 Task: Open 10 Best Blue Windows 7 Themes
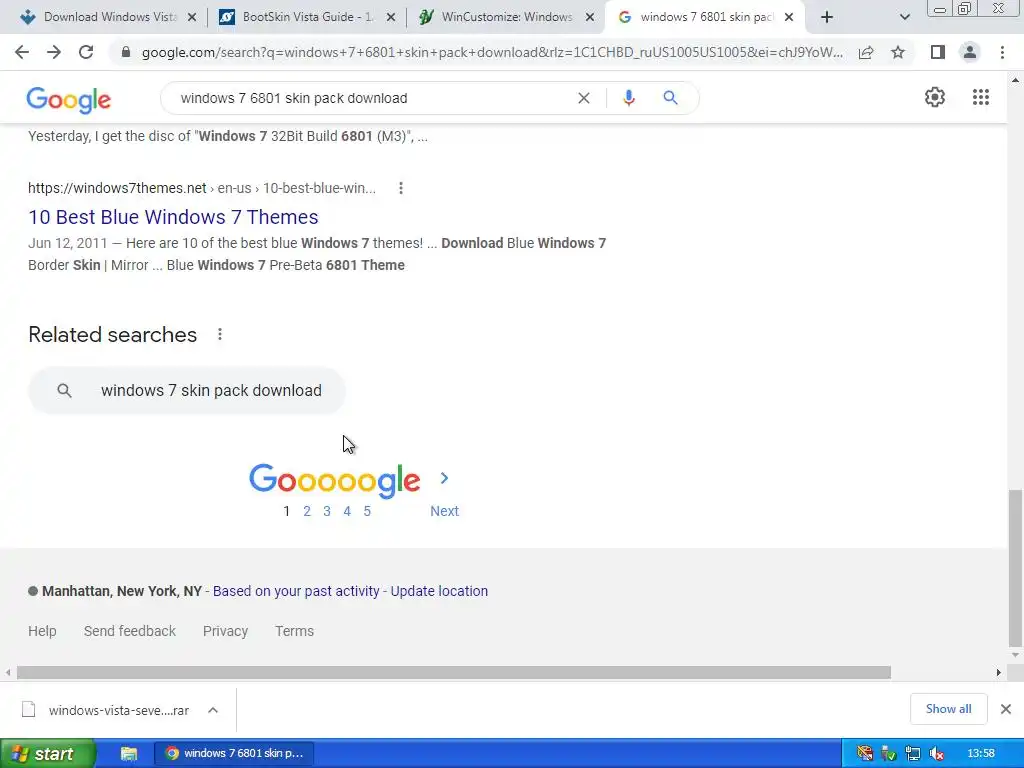(x=173, y=217)
